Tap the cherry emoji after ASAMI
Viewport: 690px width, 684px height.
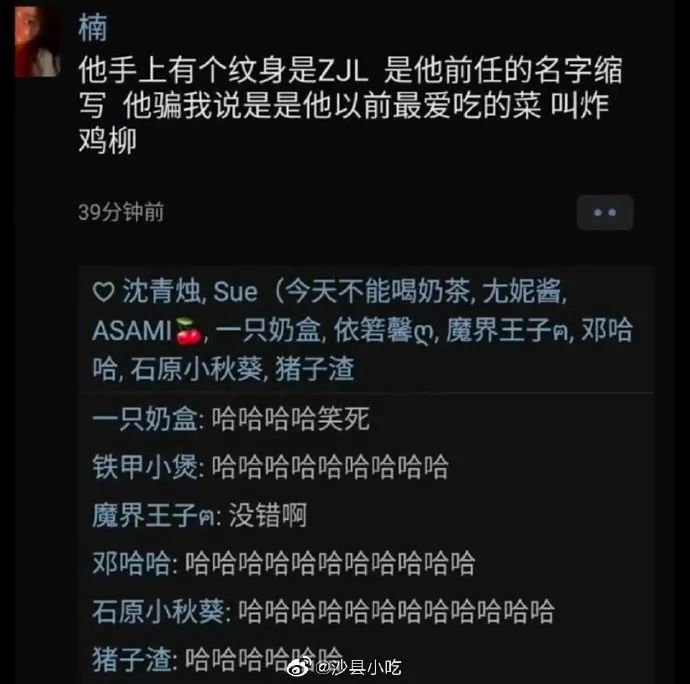point(189,331)
